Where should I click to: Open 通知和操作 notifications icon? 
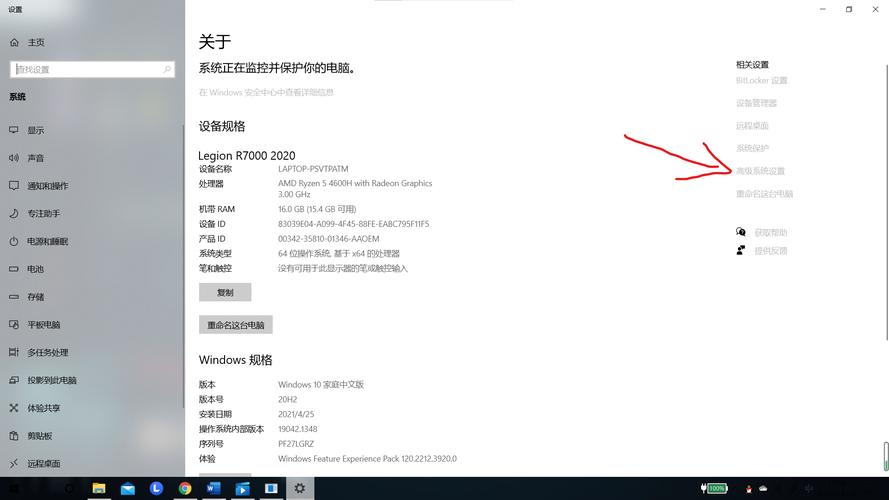pos(14,185)
